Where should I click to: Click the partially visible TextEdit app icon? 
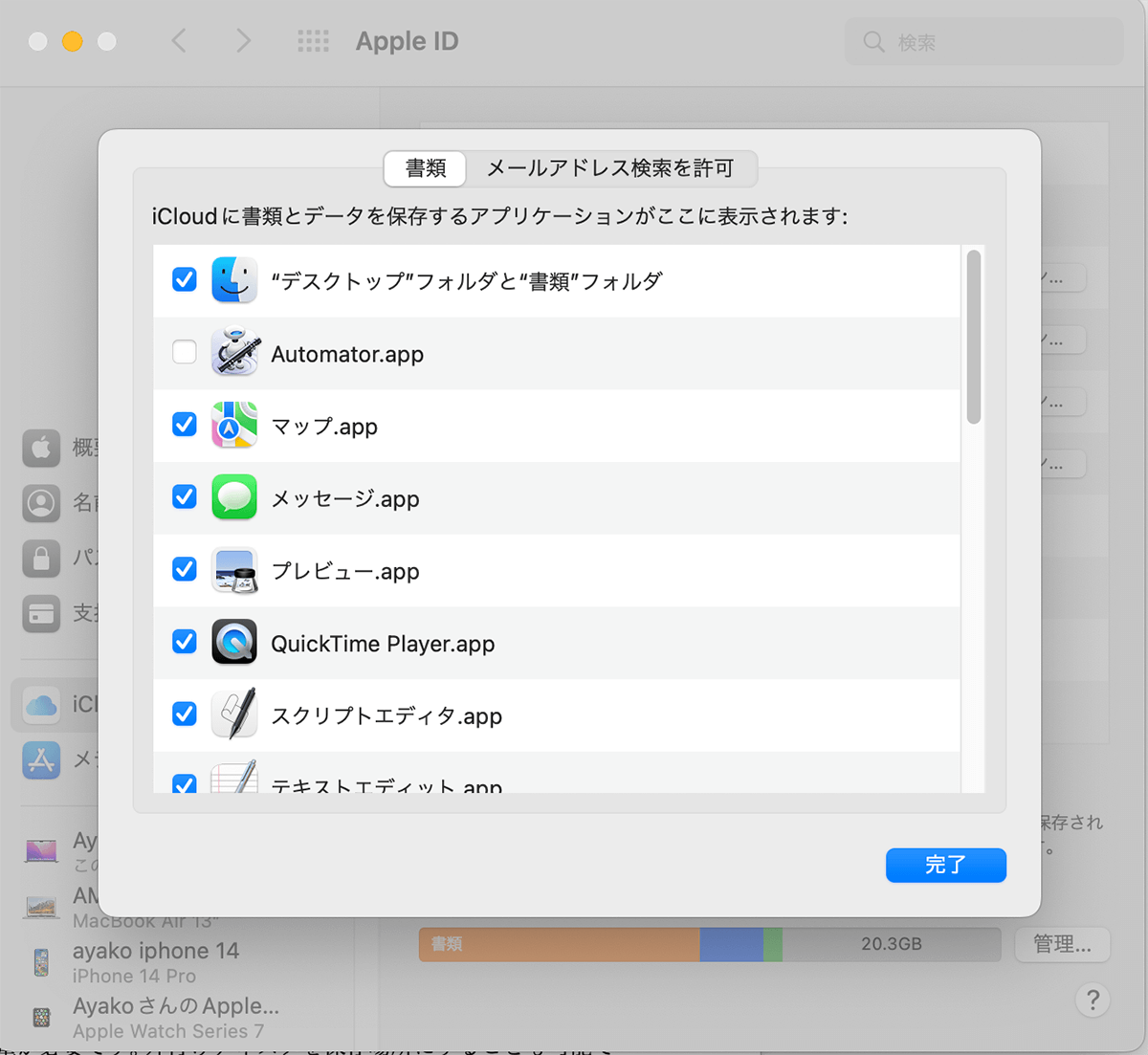point(234,777)
